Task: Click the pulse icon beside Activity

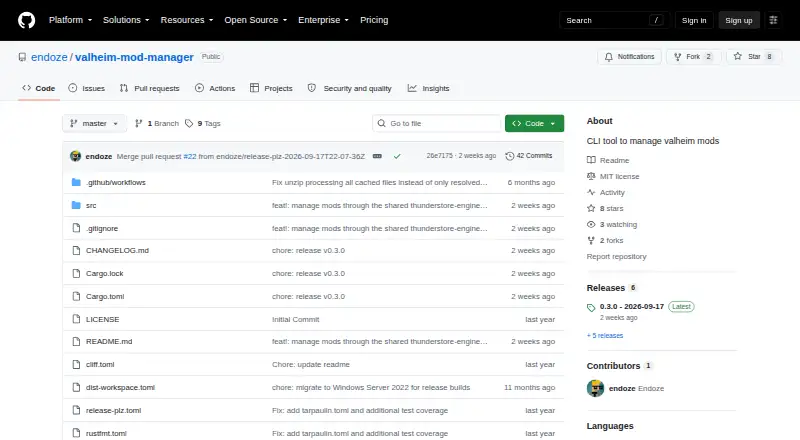Action: click(x=591, y=192)
